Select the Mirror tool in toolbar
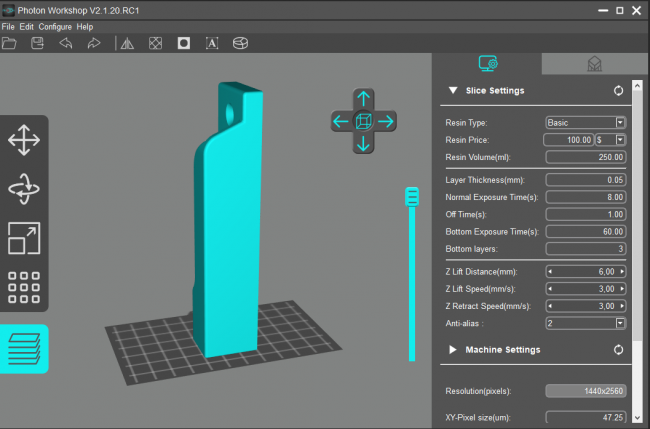This screenshot has width=650, height=429. click(x=126, y=43)
